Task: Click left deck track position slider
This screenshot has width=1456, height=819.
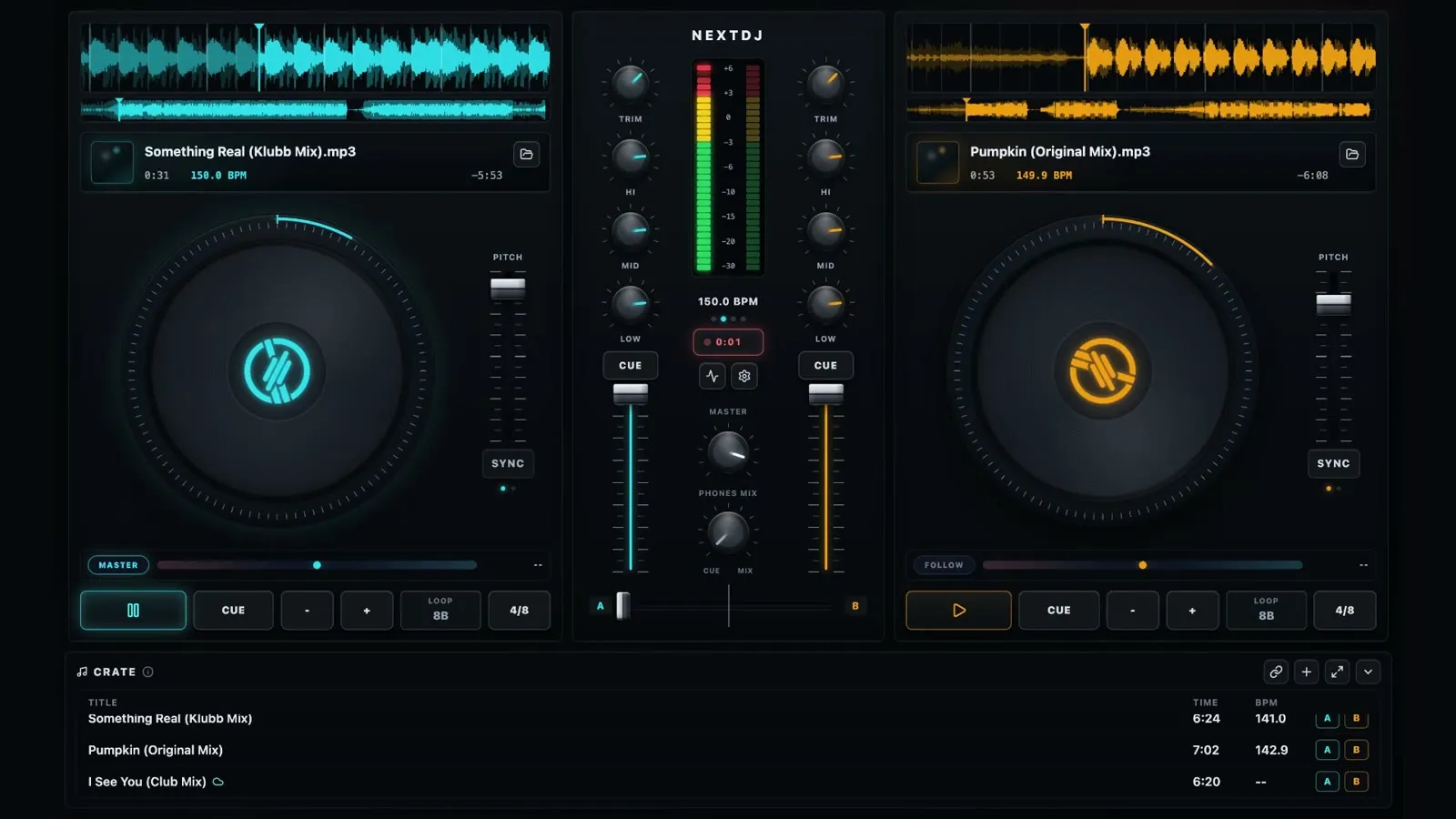Action: 317,565
